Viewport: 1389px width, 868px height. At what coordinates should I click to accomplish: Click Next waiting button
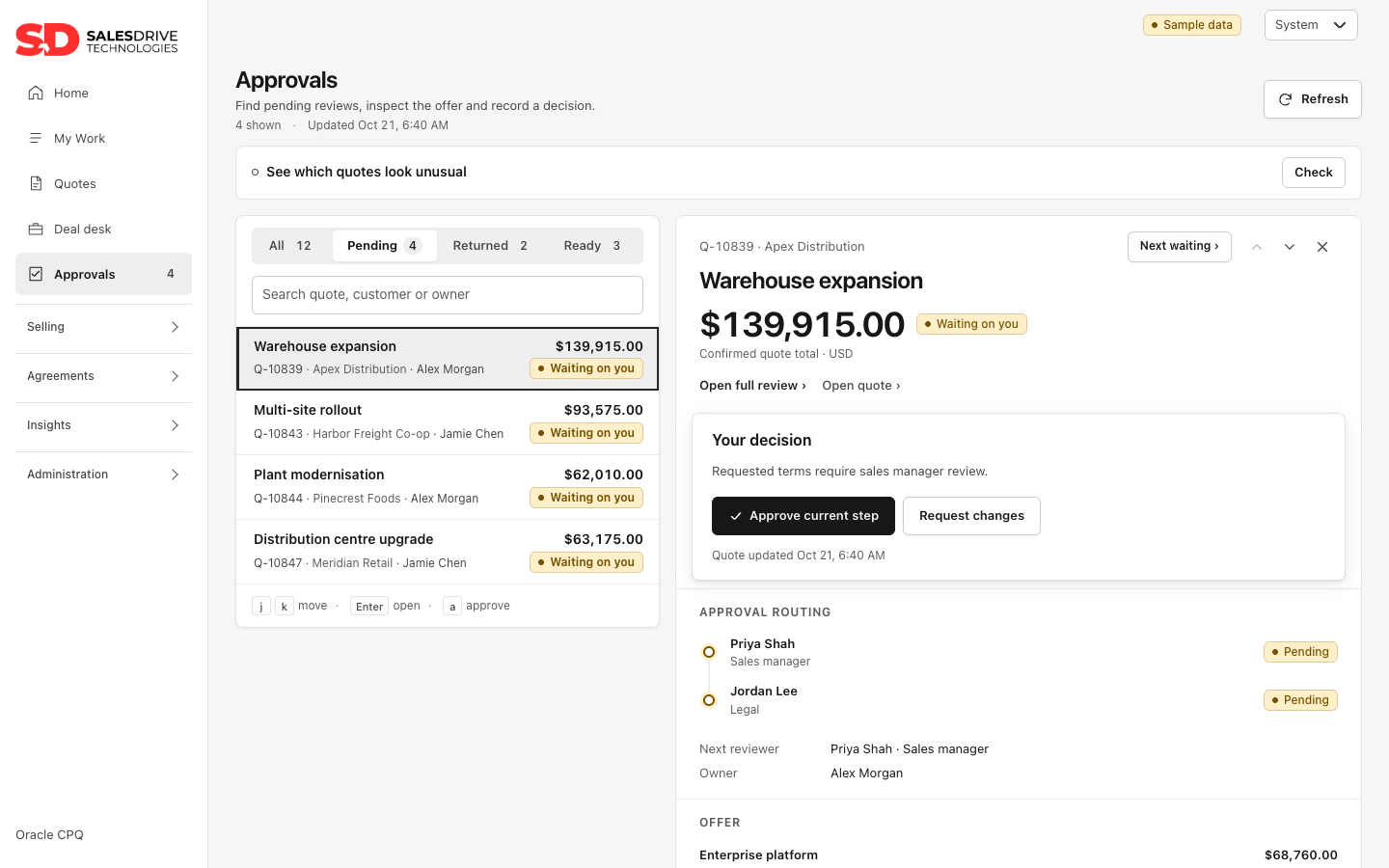pos(1180,247)
